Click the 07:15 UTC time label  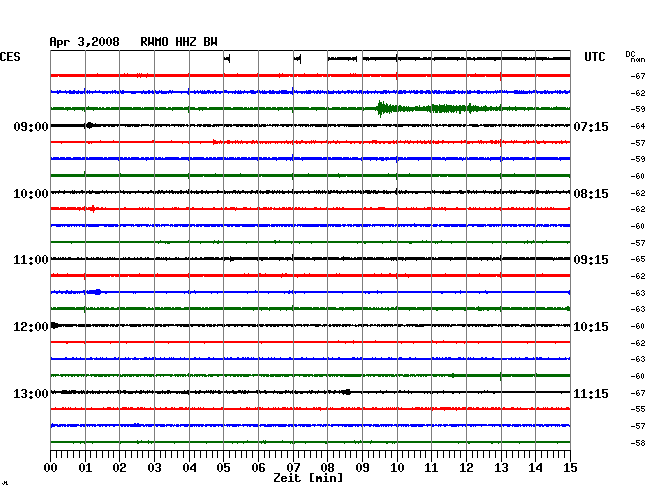click(591, 126)
